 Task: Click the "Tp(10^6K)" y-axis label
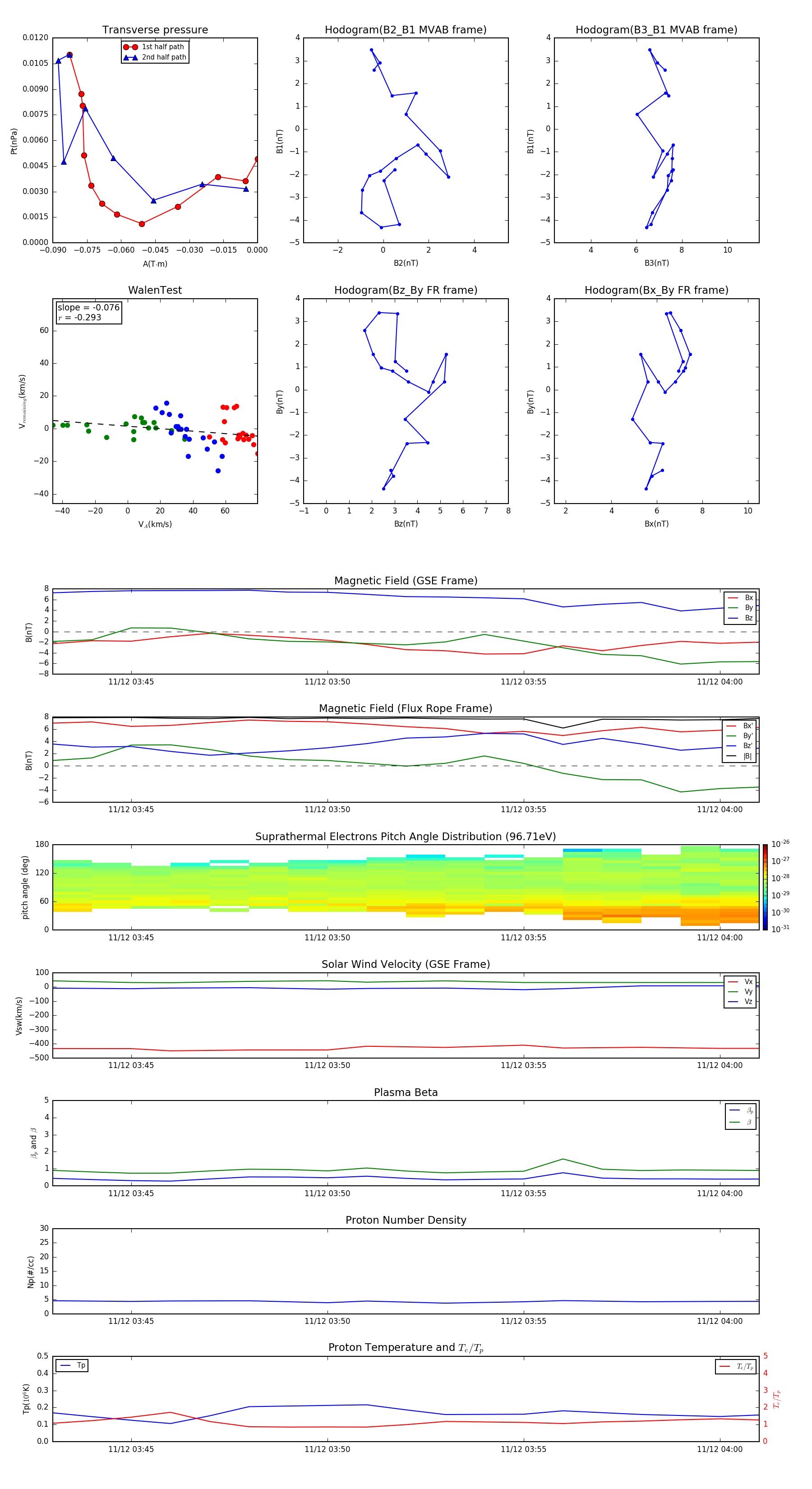(x=26, y=1399)
